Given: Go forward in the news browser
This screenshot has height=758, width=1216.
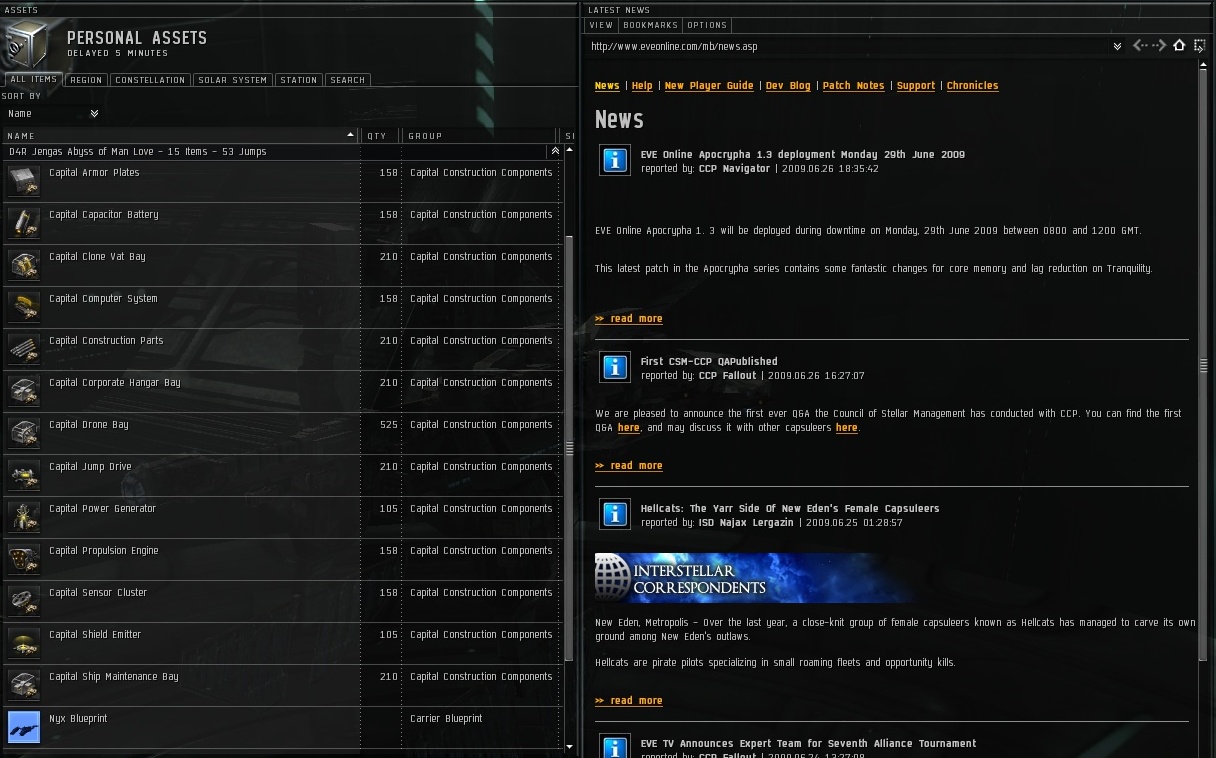Looking at the screenshot, I should click(x=1160, y=46).
